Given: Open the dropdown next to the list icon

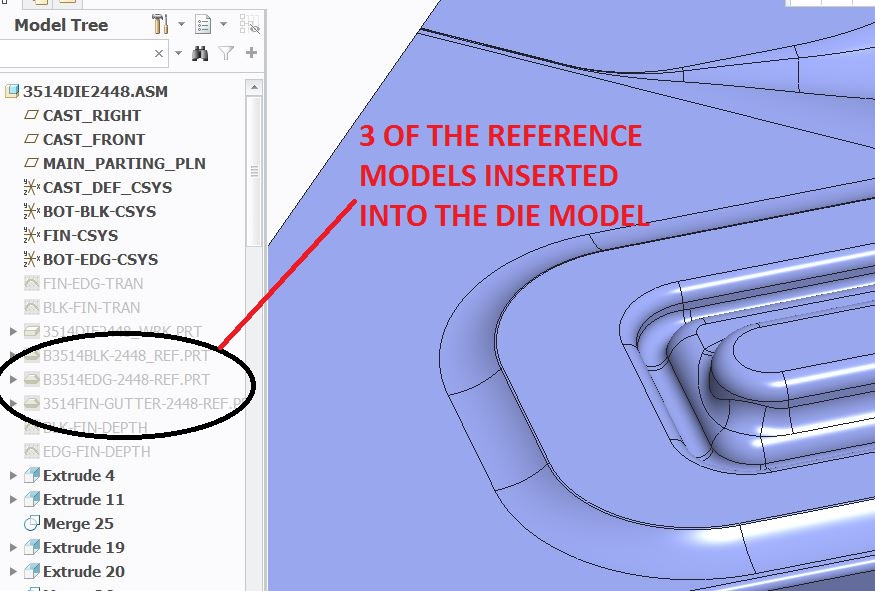Looking at the screenshot, I should click(222, 25).
